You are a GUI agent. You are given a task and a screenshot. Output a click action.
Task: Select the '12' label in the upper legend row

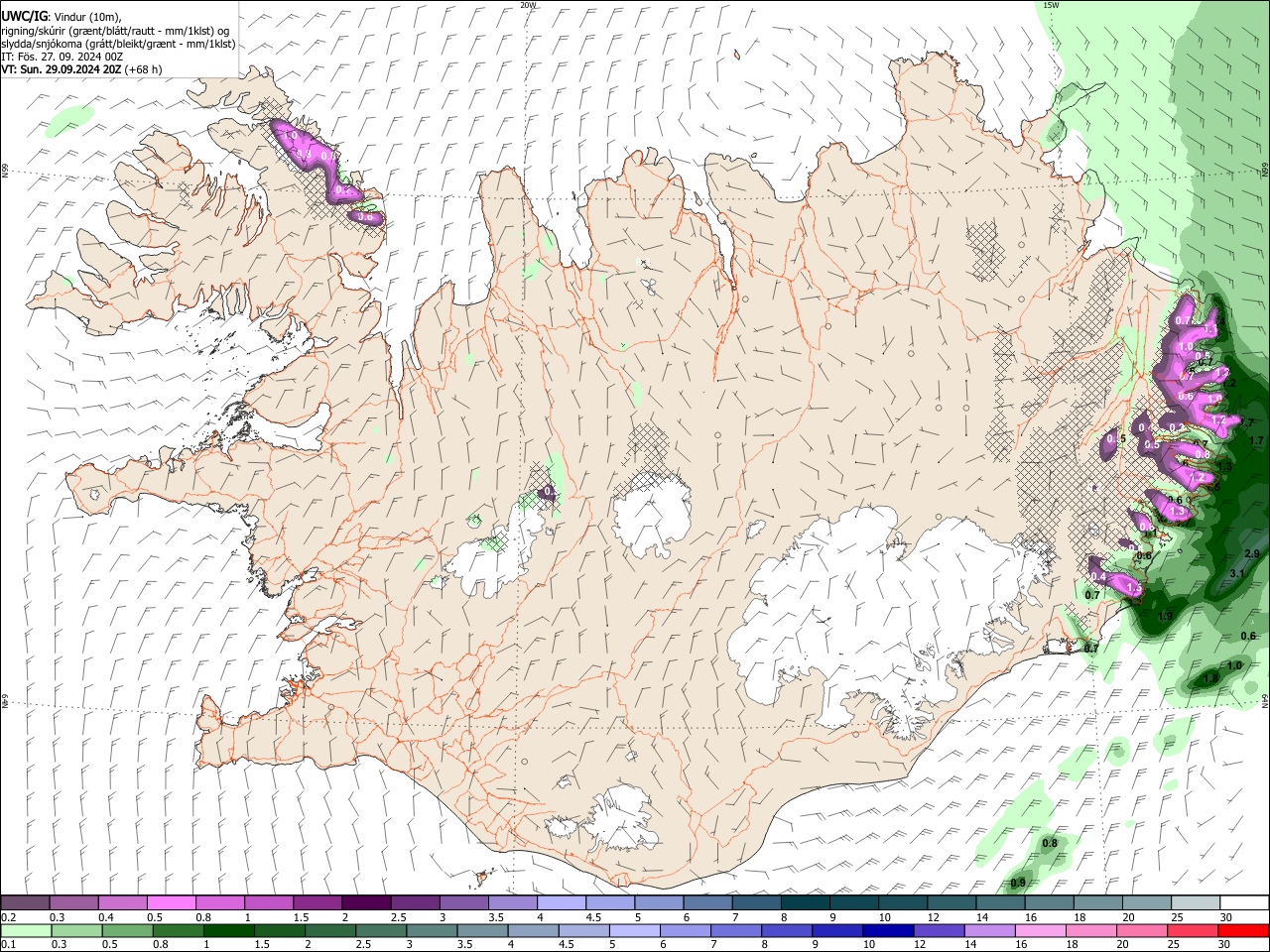pyautogui.click(x=936, y=917)
